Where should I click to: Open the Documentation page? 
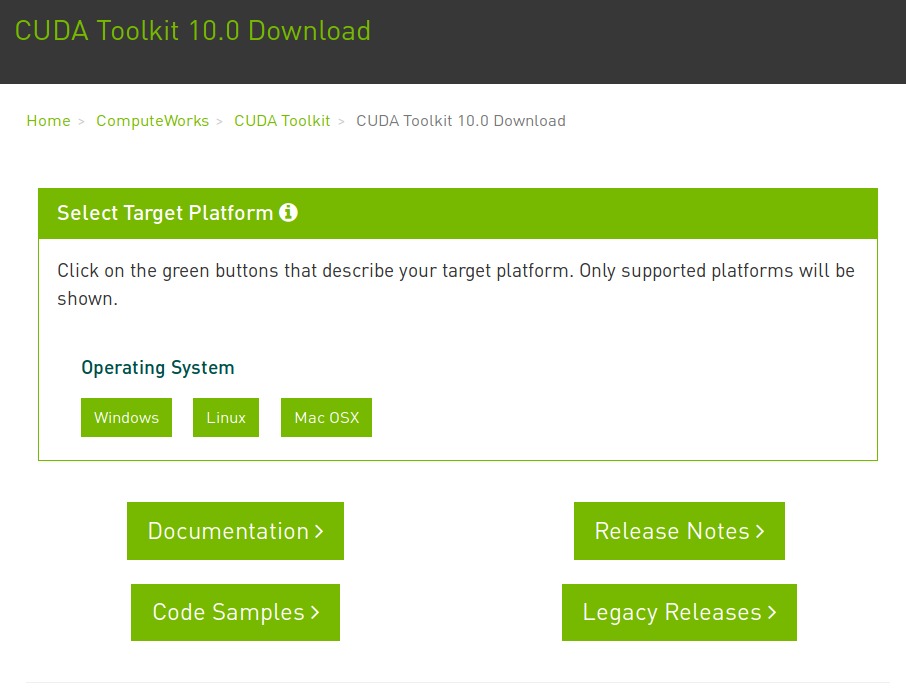tap(235, 531)
